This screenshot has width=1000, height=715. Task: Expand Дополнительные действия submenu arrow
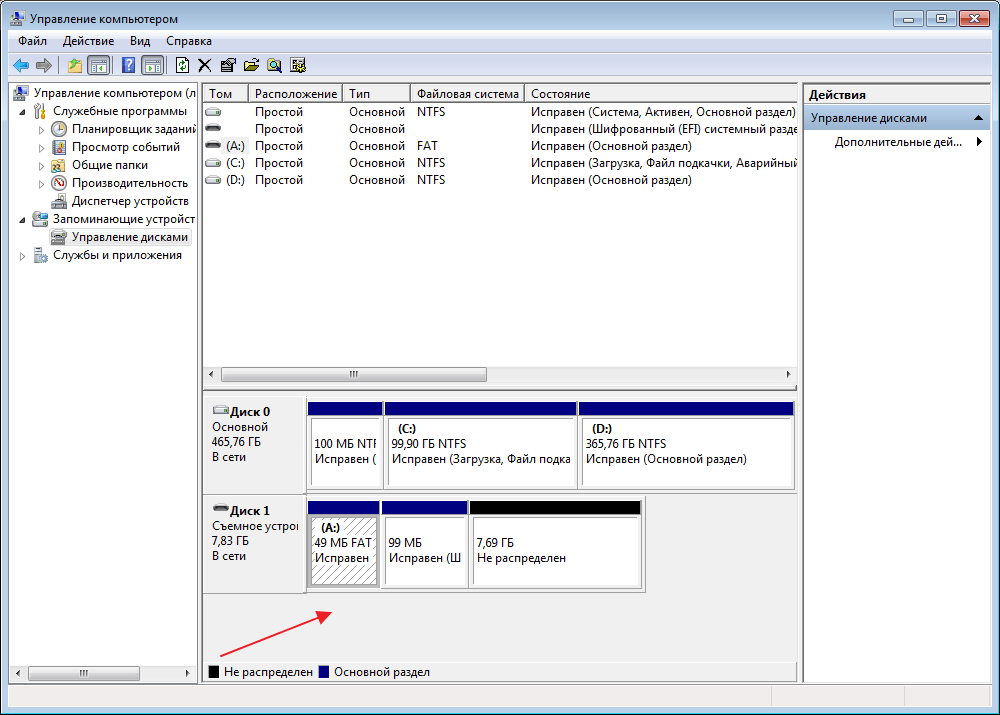click(978, 142)
